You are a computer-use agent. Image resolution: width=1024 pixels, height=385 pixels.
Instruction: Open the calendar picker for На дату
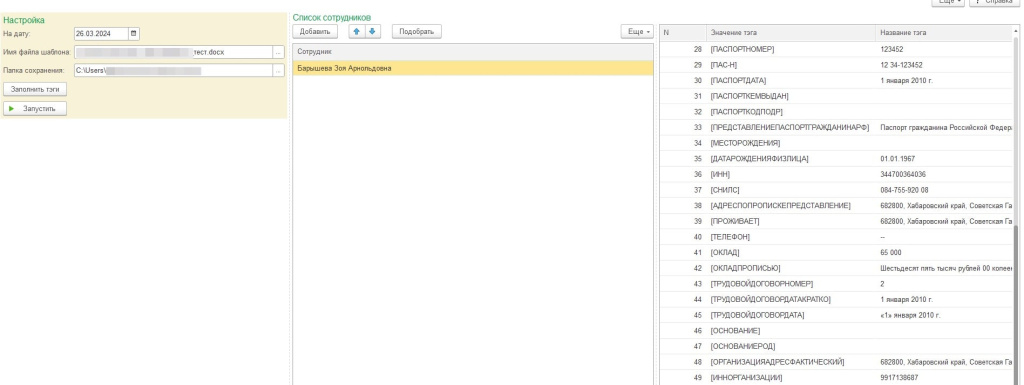(134, 33)
